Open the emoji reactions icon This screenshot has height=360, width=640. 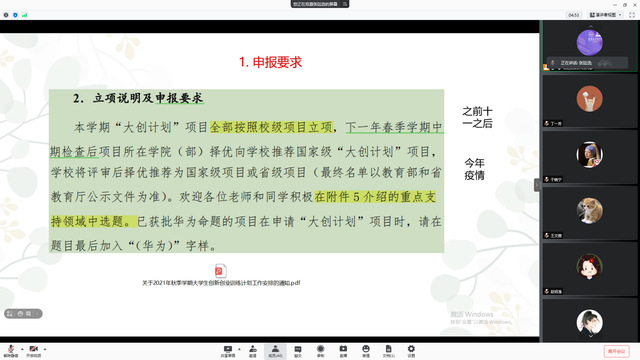tap(366, 351)
